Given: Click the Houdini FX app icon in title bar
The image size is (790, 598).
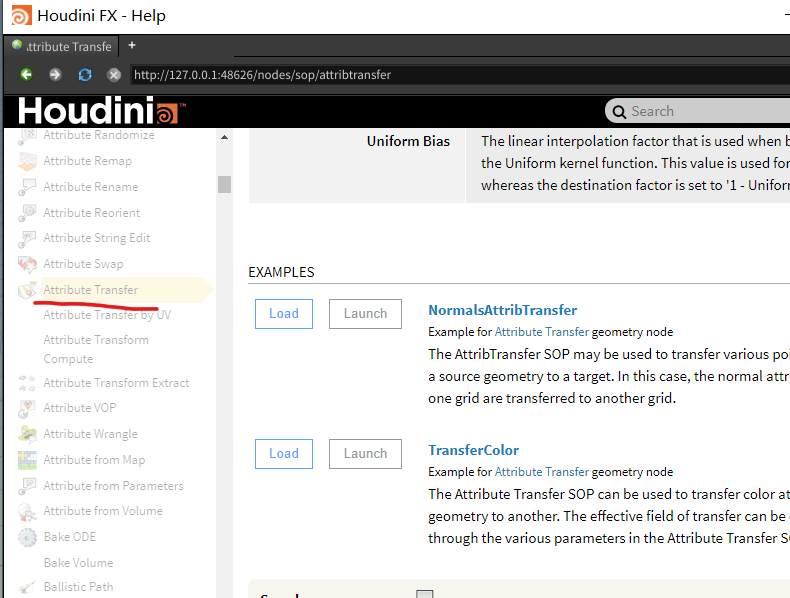Looking at the screenshot, I should tap(21, 16).
